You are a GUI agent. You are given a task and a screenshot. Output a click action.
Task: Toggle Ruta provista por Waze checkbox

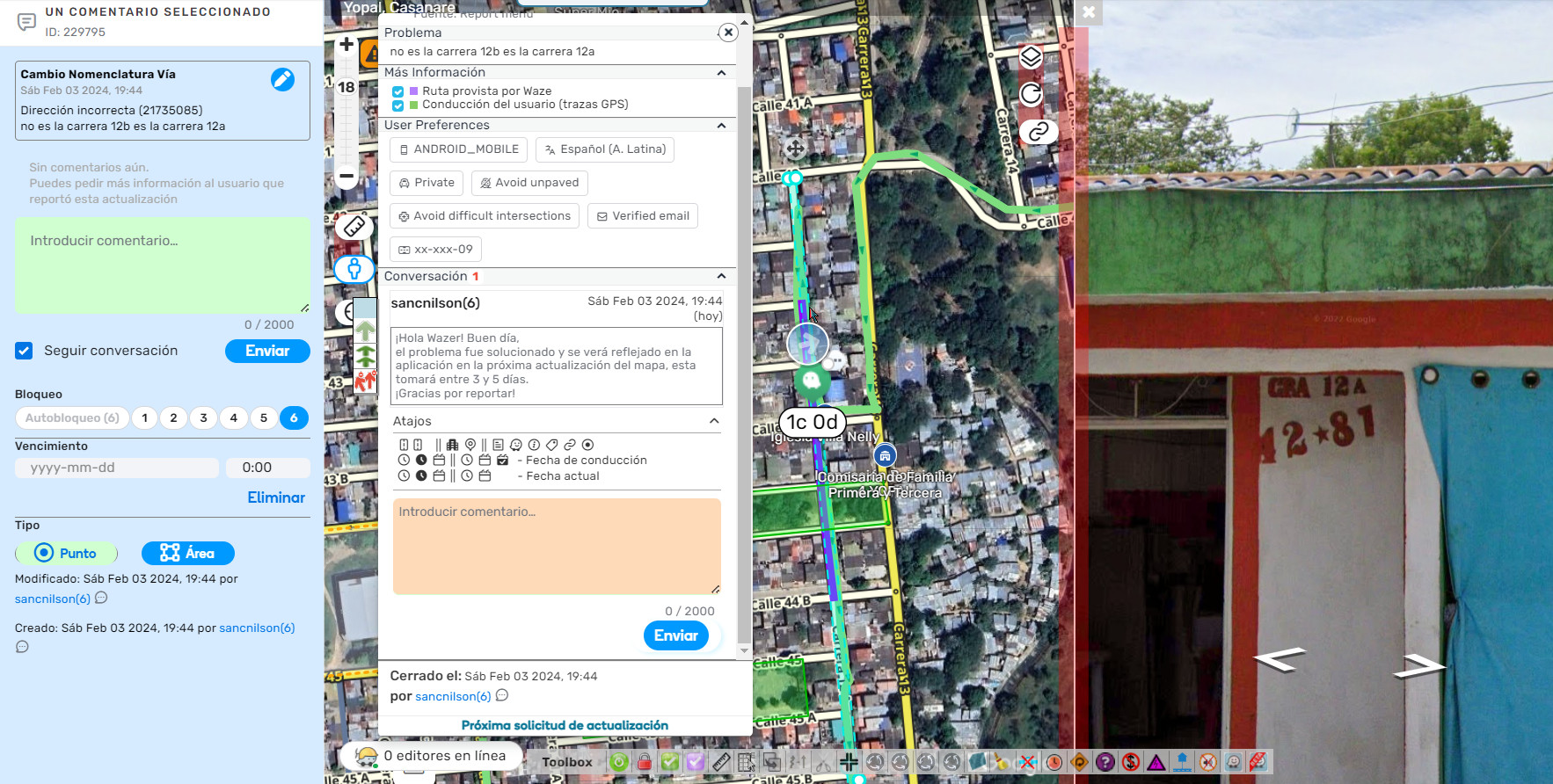tap(398, 91)
